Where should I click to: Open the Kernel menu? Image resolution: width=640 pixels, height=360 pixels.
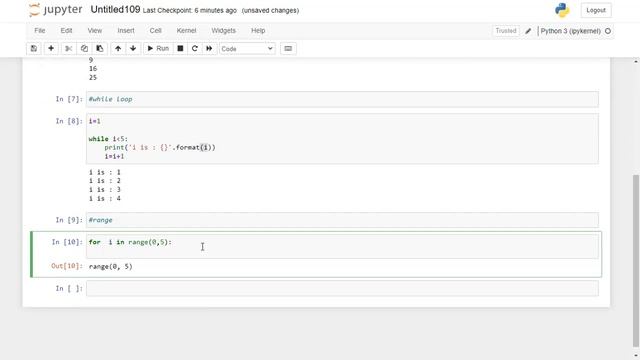(187, 31)
